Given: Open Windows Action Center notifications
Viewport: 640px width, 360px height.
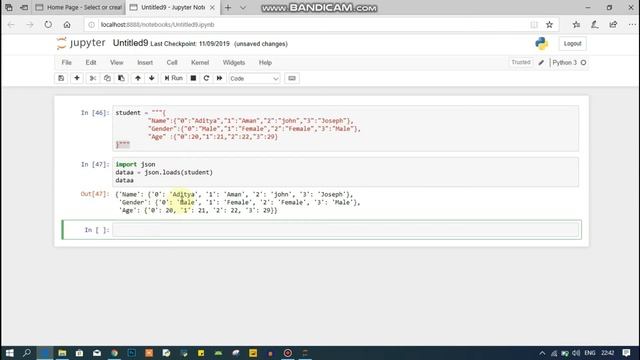Looking at the screenshot, I should tap(626, 353).
